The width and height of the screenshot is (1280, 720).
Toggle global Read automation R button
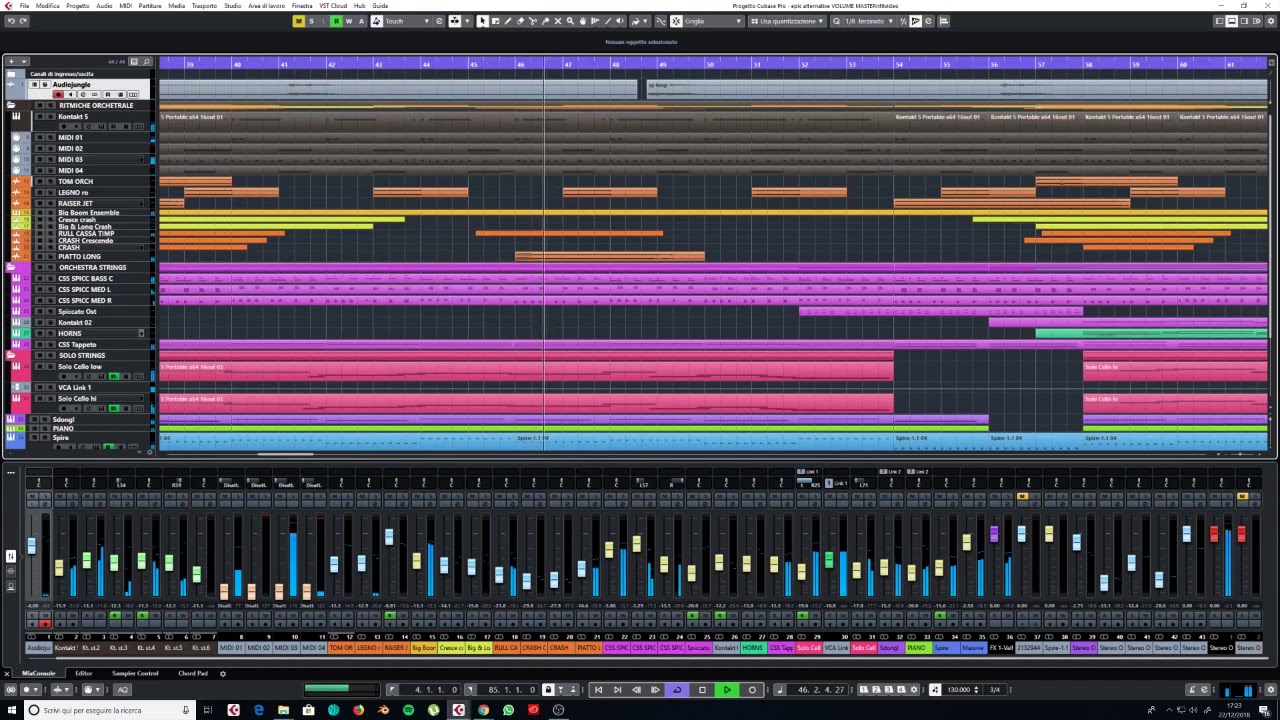336,21
